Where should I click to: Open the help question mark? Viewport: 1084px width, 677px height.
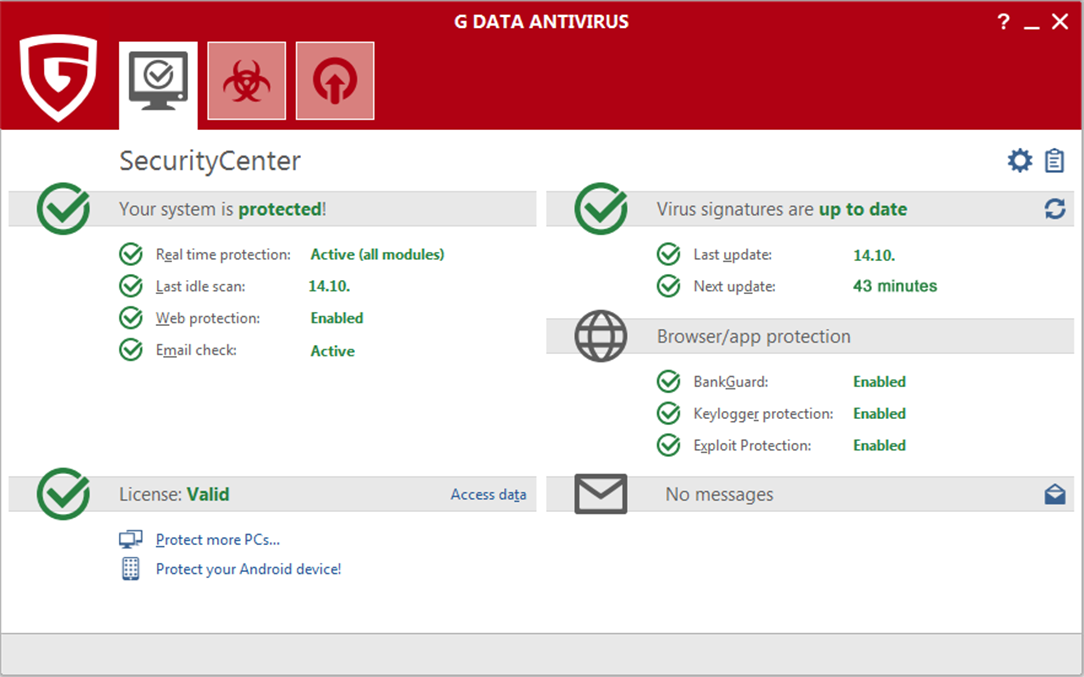(x=1003, y=22)
